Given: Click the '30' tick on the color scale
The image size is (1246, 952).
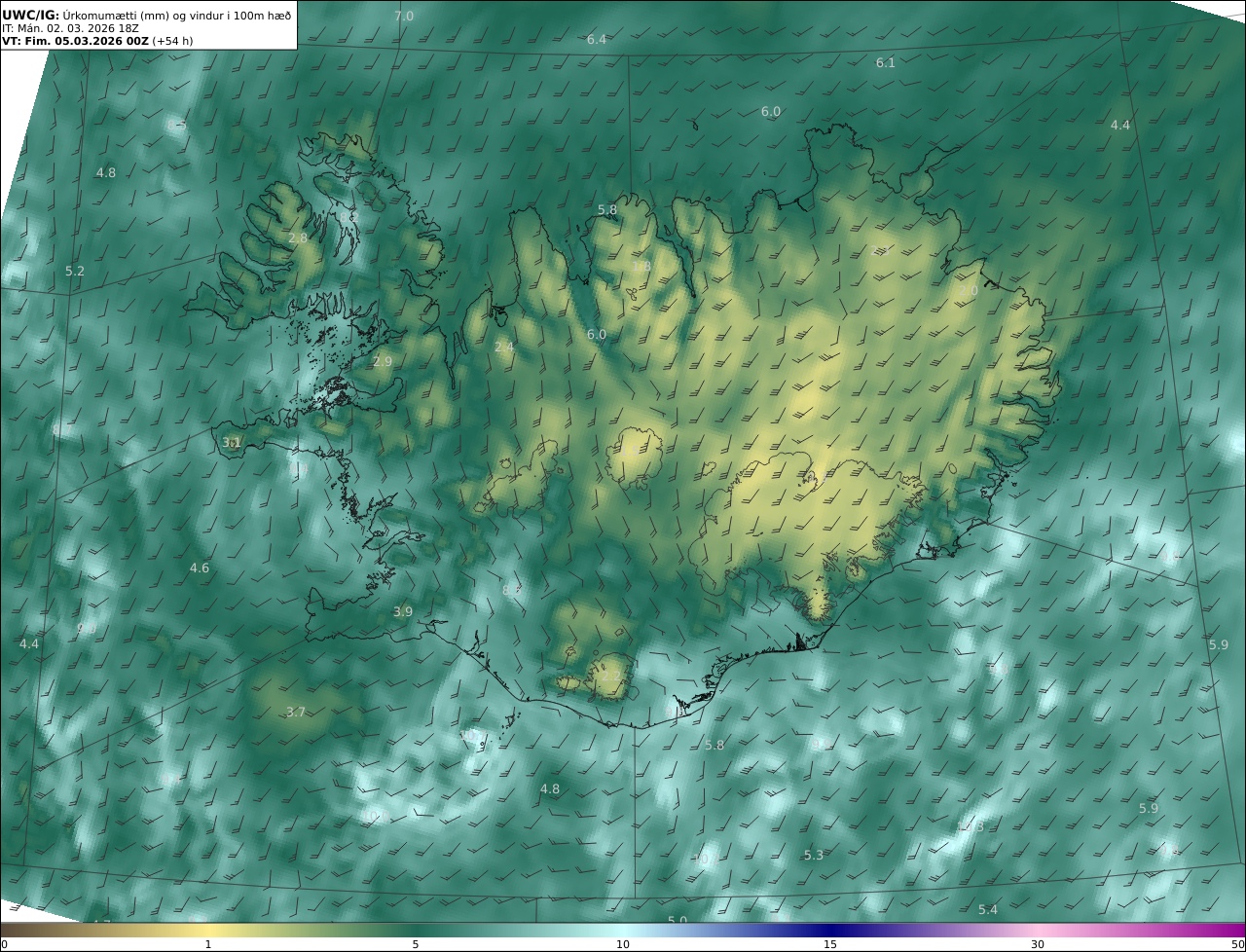Looking at the screenshot, I should click(1038, 944).
